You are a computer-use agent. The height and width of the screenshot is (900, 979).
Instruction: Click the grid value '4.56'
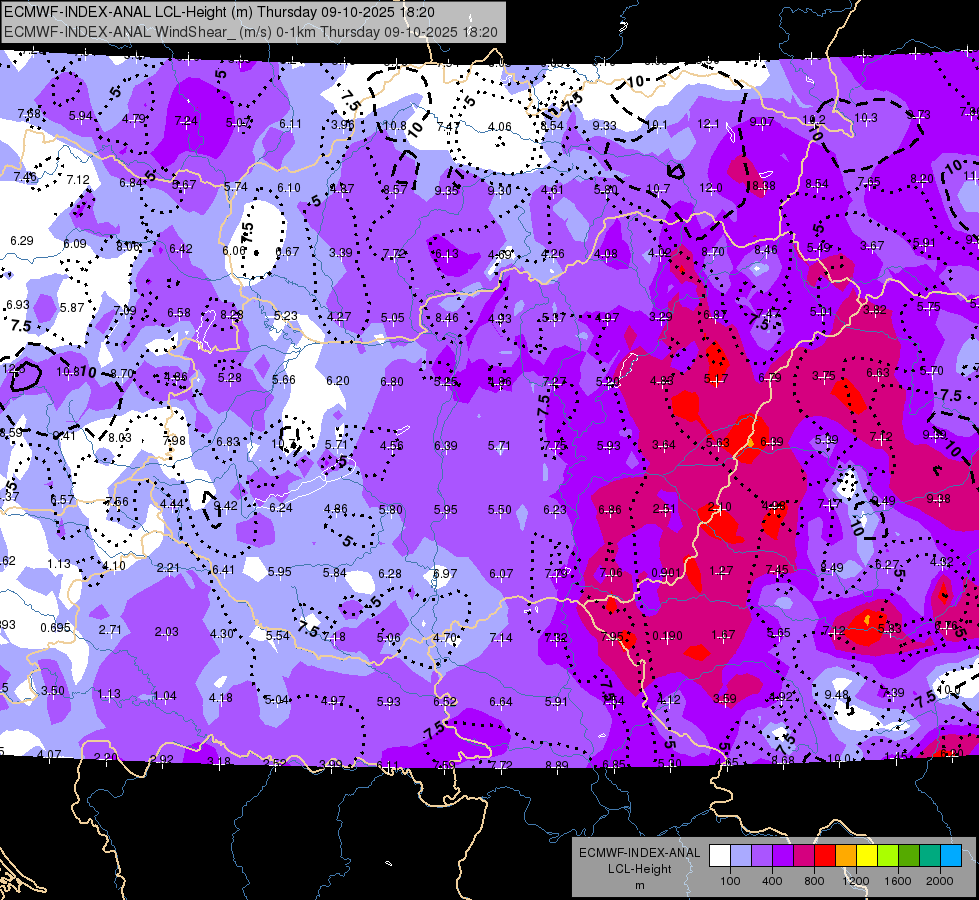coord(391,445)
